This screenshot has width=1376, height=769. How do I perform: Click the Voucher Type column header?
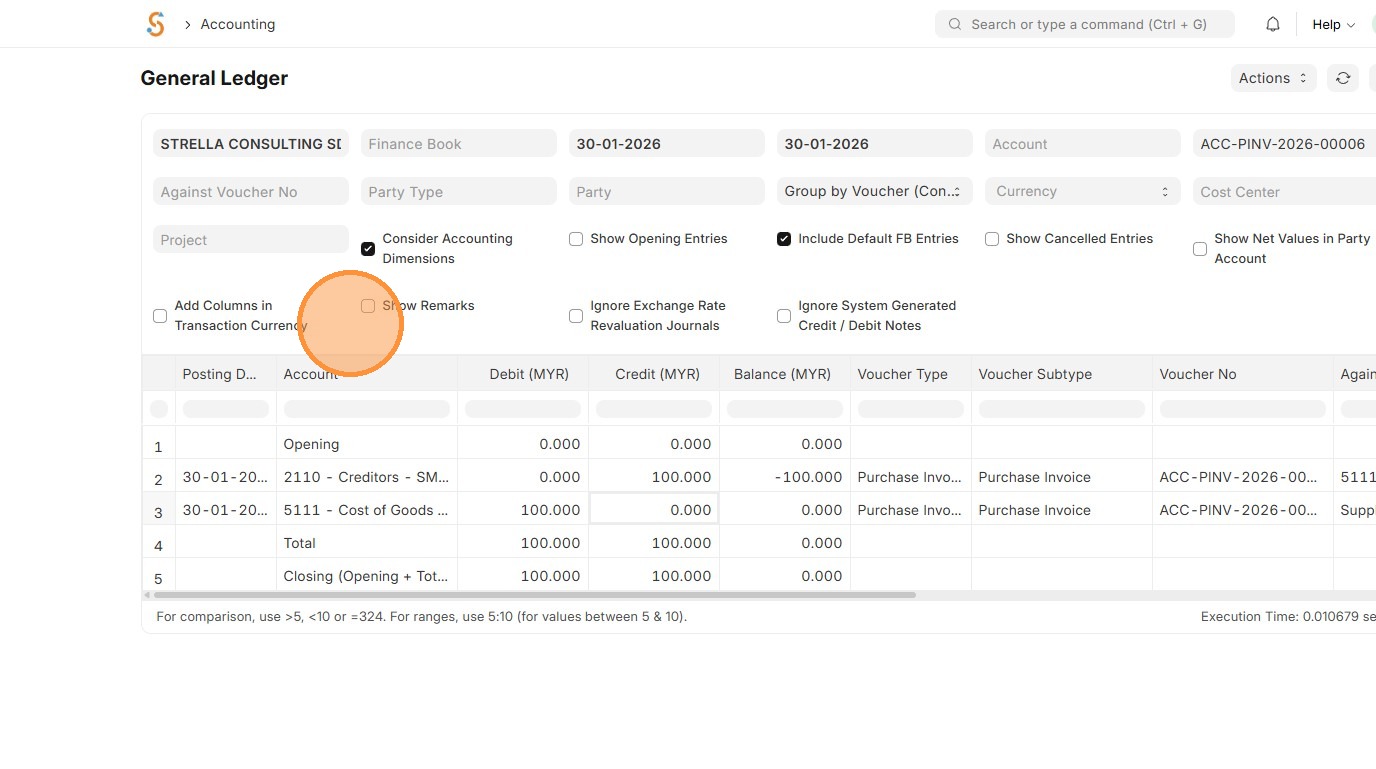click(911, 374)
